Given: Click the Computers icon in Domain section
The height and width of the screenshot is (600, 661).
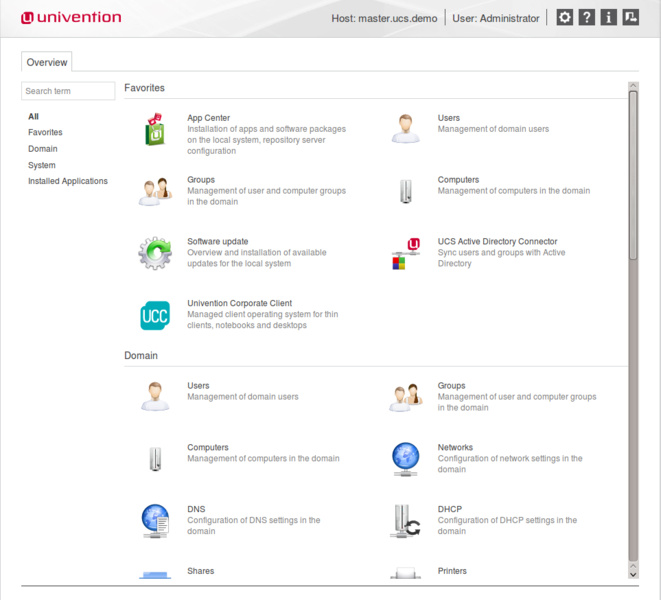Looking at the screenshot, I should tap(155, 459).
